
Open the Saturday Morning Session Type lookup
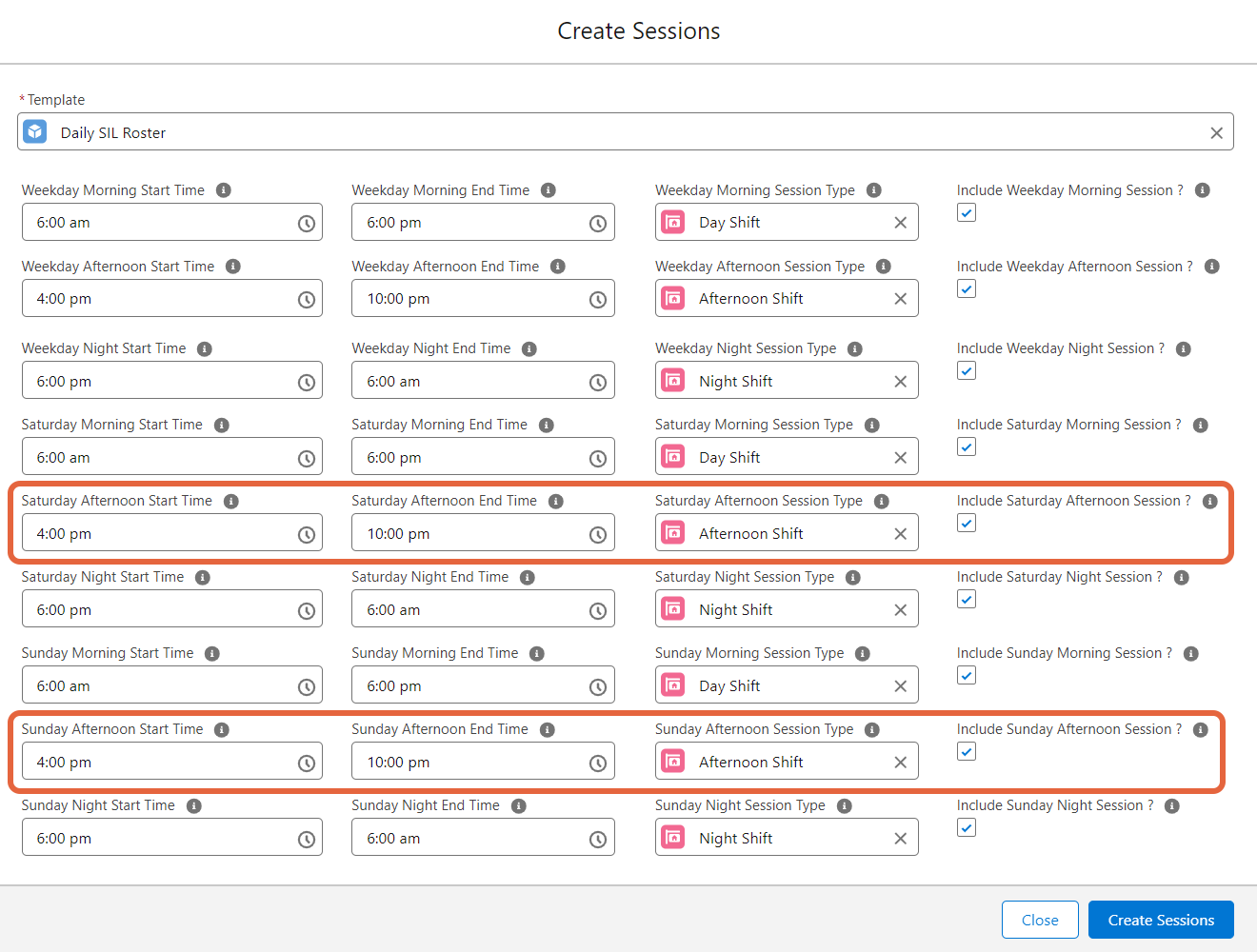click(786, 456)
